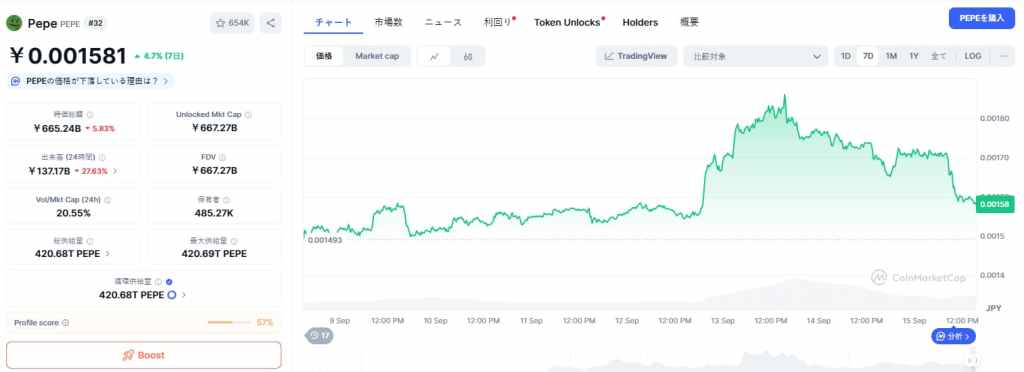Select the Market cap toggle
Viewport: 1024px width, 372px height.
[x=377, y=56]
